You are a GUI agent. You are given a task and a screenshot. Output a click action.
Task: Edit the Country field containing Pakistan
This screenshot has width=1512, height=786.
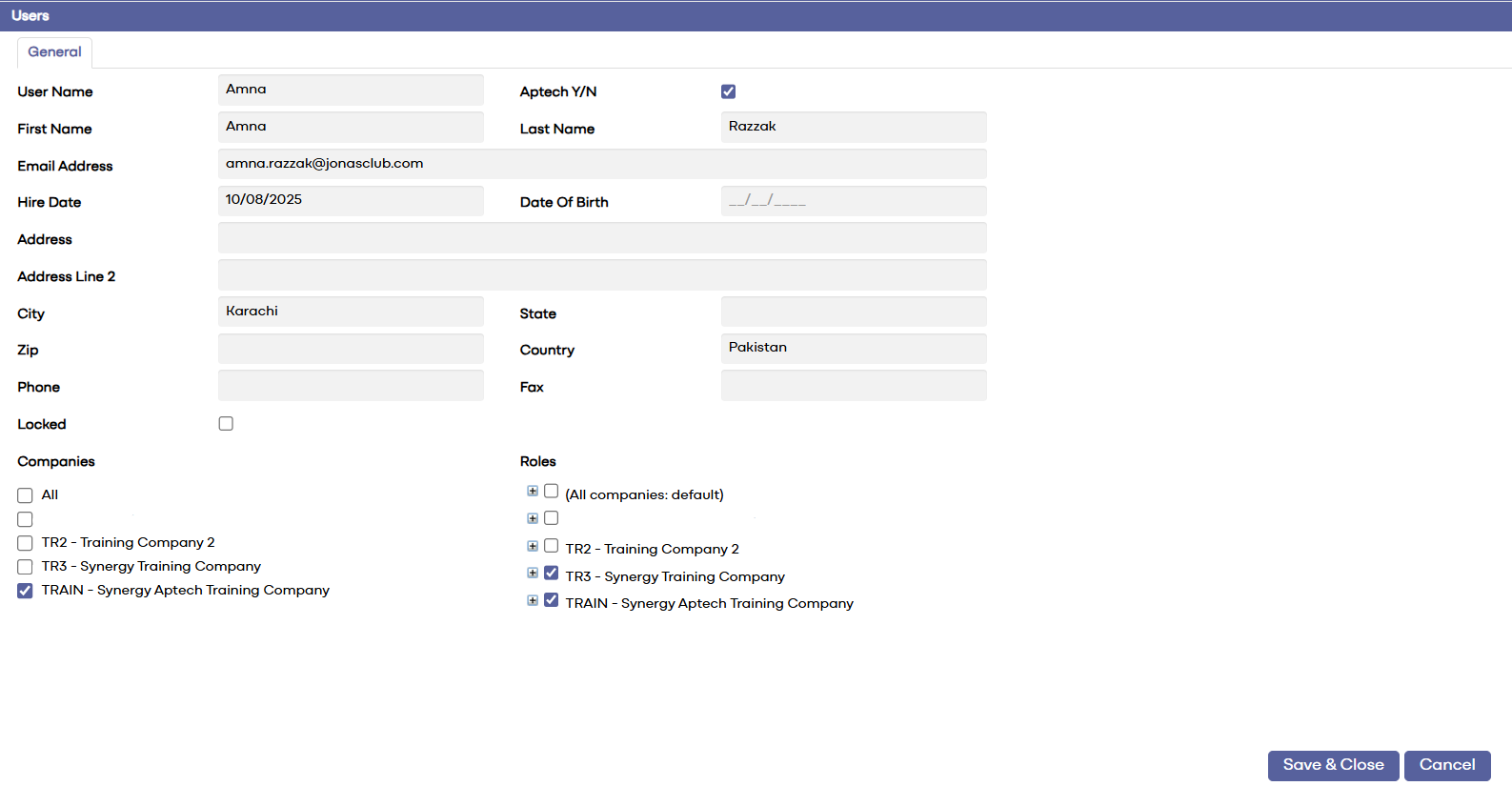coord(854,349)
